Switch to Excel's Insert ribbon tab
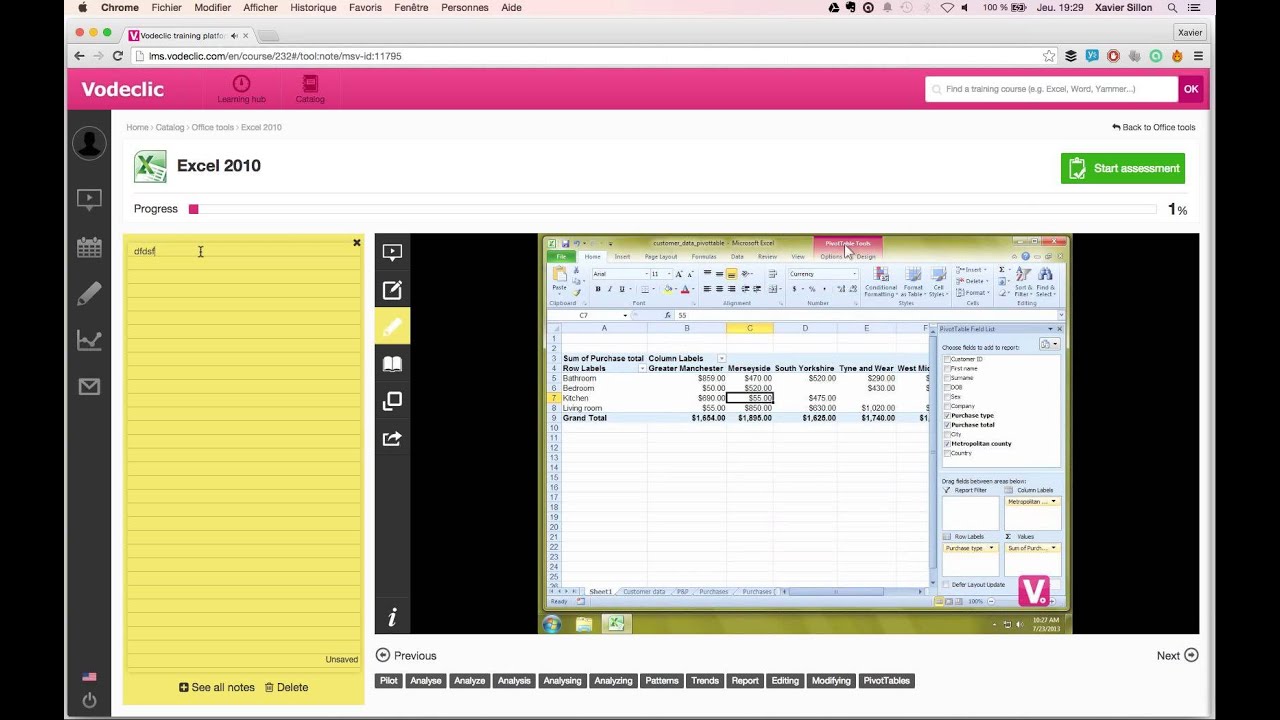 tap(622, 257)
